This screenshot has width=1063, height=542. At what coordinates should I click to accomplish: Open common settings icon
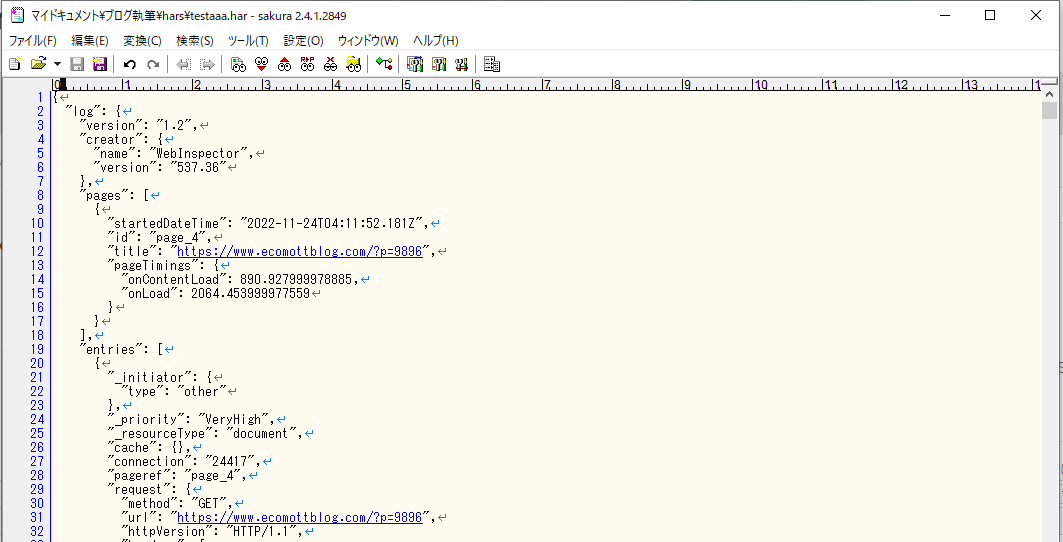point(462,64)
